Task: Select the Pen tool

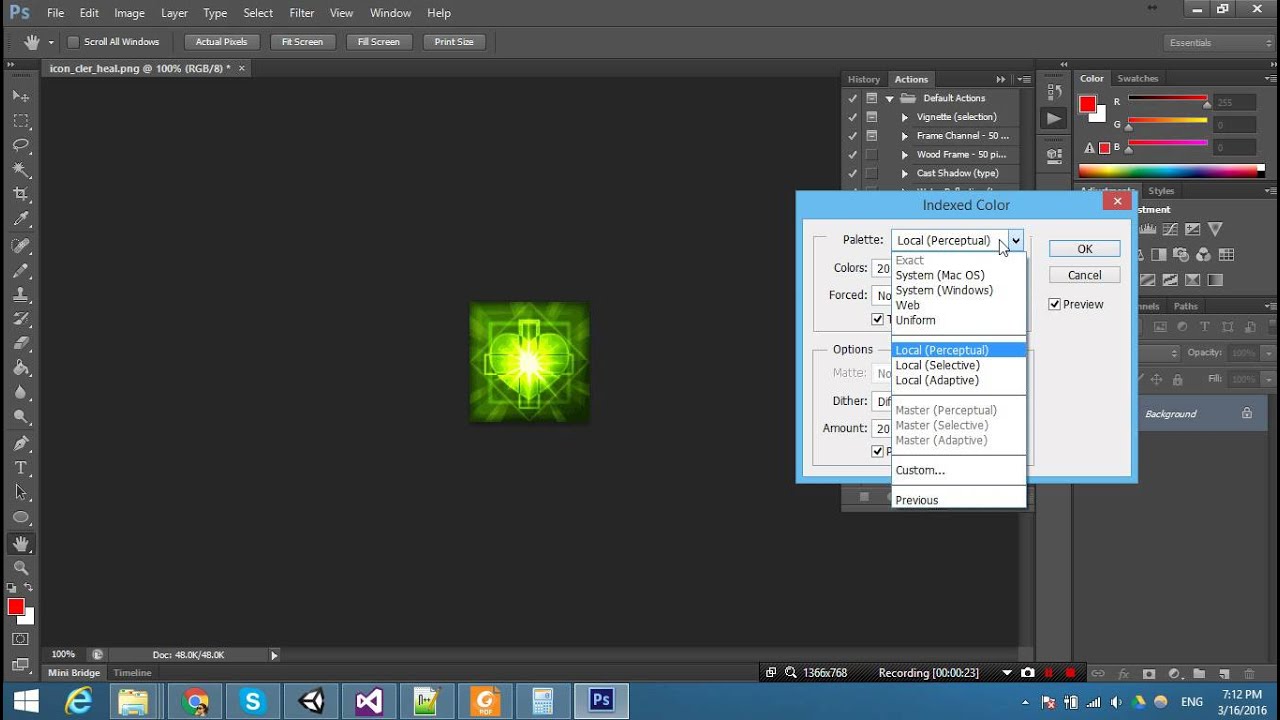Action: 20,443
